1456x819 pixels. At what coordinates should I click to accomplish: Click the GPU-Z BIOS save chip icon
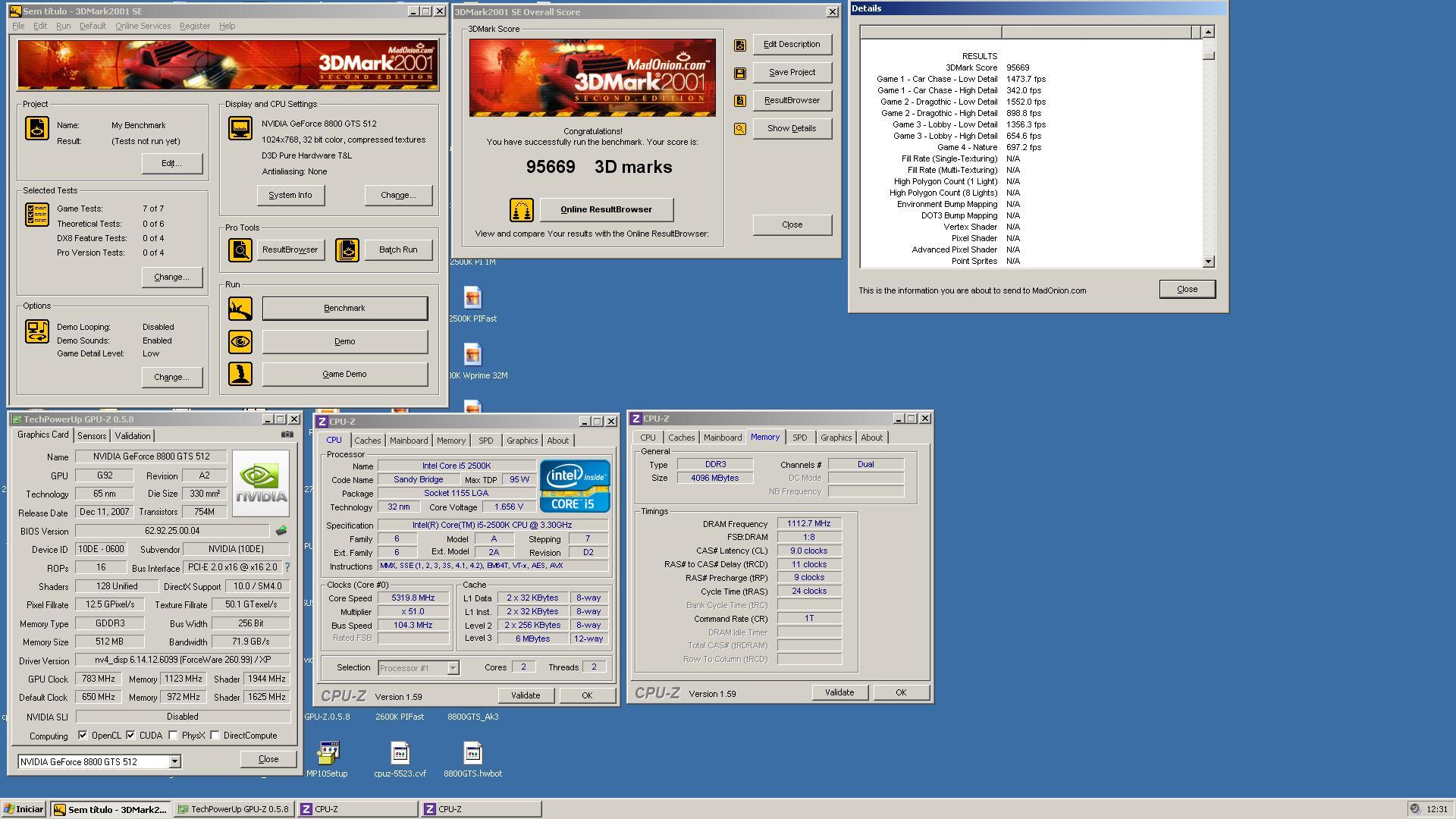coord(281,531)
